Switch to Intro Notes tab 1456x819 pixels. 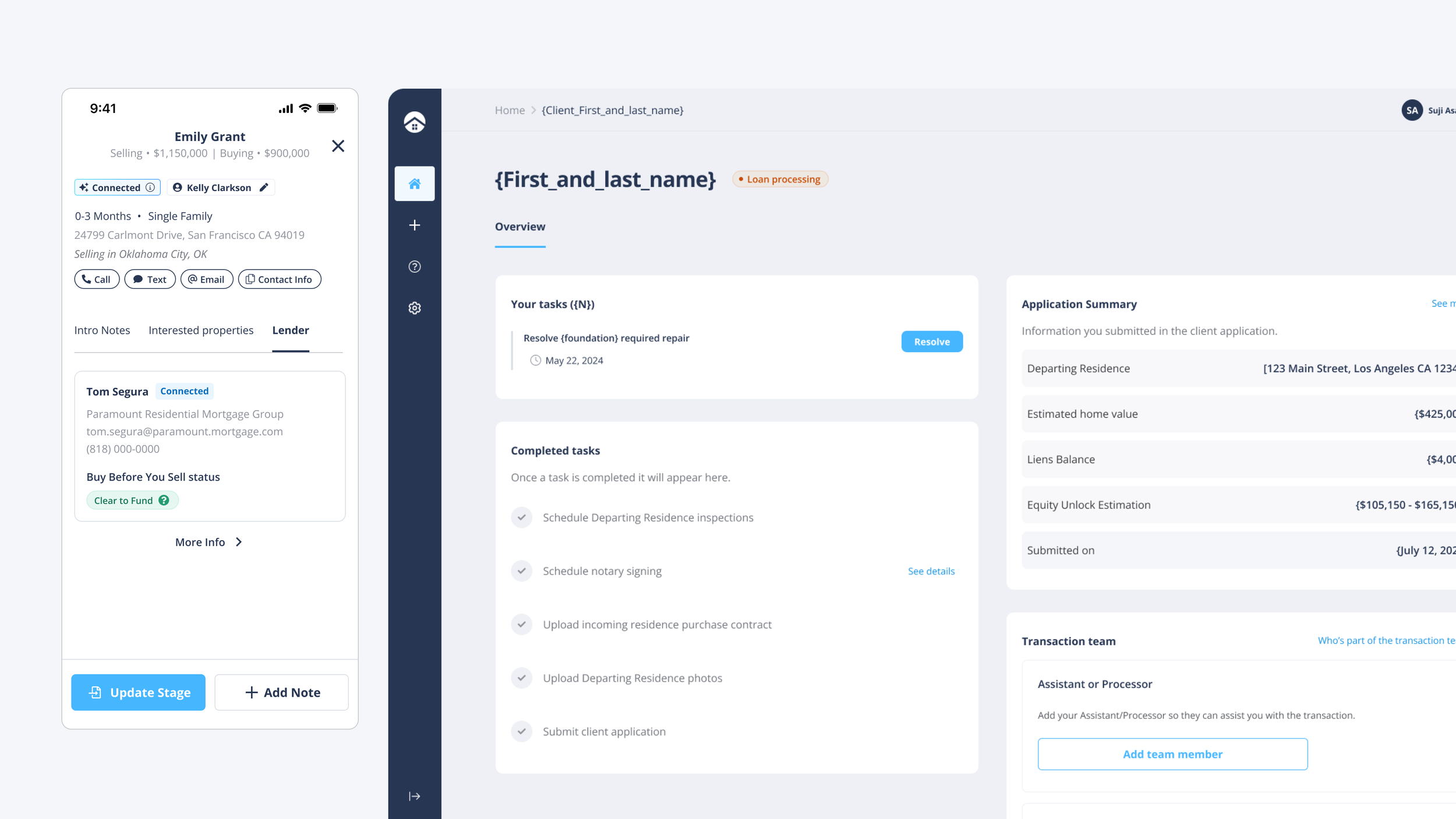[102, 330]
